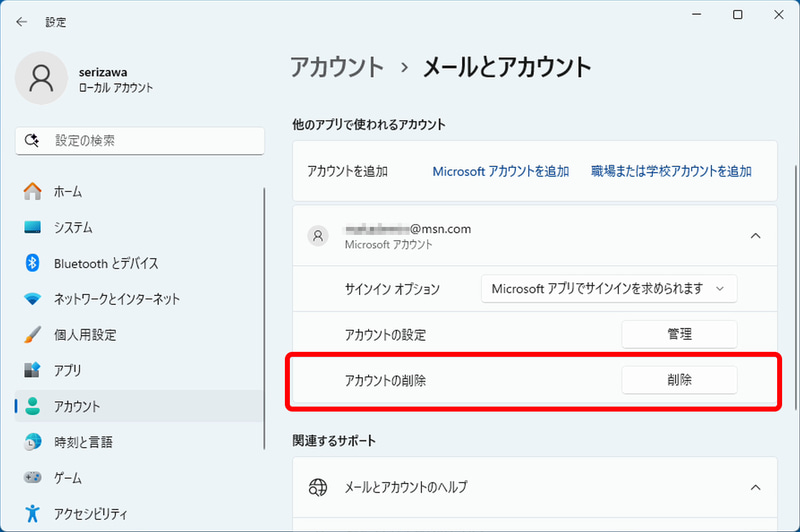The image size is (800, 532).
Task: Open アクセシビリティ section
Action: click(139, 513)
